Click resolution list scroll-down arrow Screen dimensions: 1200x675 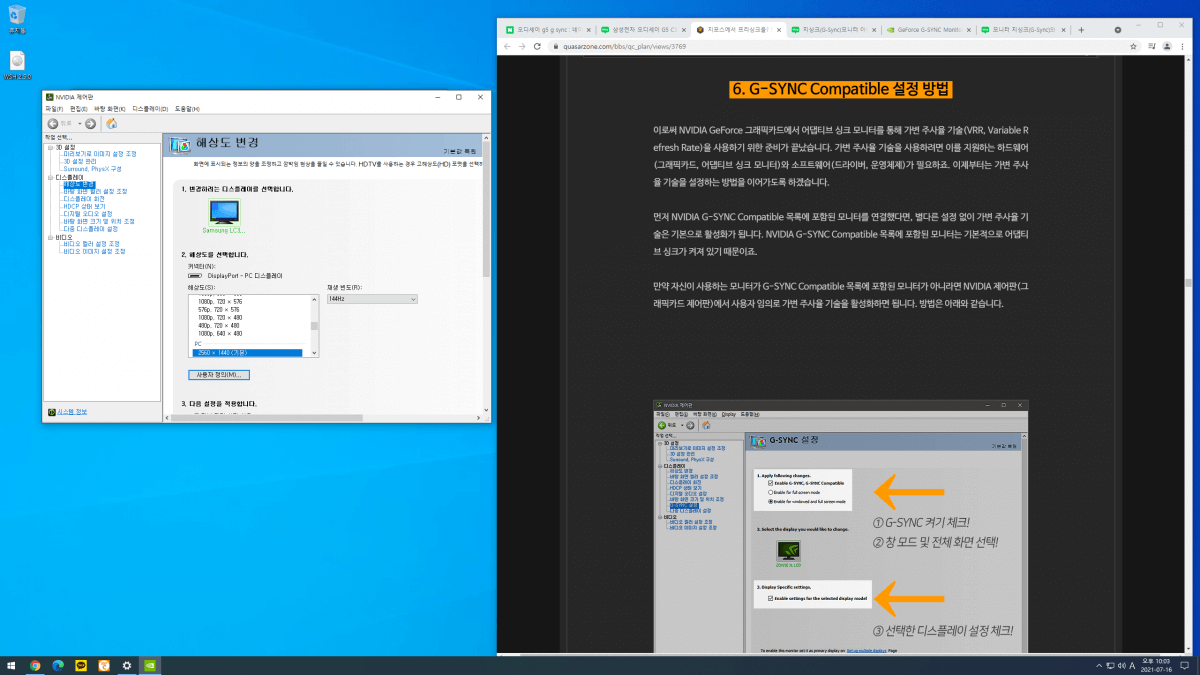315,353
